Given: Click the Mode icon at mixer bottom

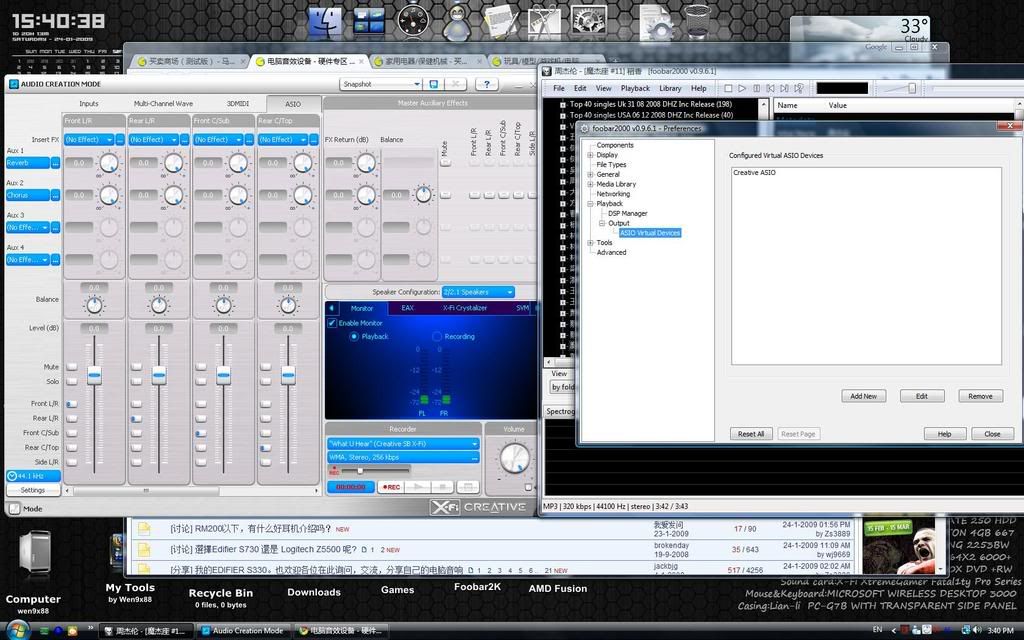Looking at the screenshot, I should 14,508.
